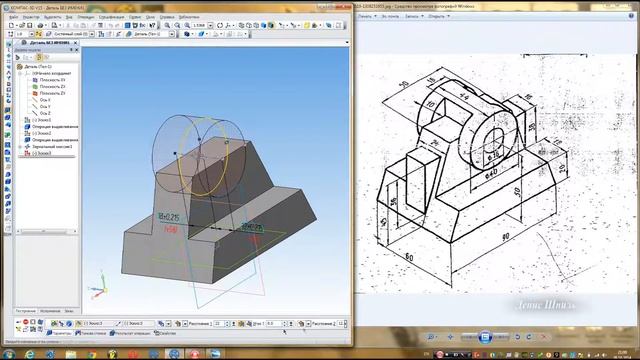Collapse the Начало координат tree node
Image resolution: width=640 pixels, height=360 pixels.
click(x=20, y=73)
